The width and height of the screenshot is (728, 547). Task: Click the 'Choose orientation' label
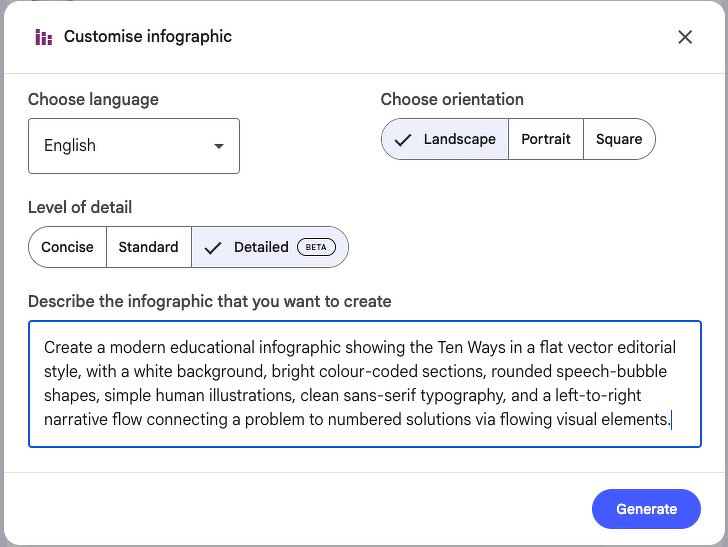(x=452, y=99)
